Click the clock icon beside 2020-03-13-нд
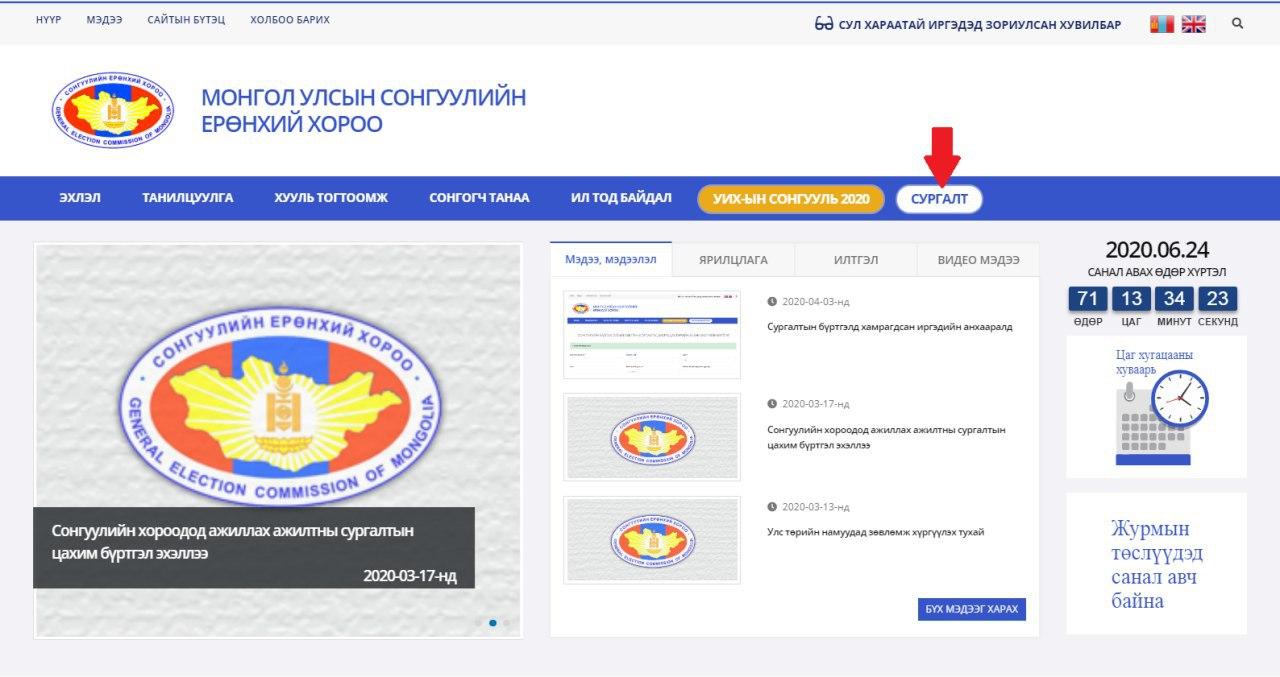 (772, 507)
